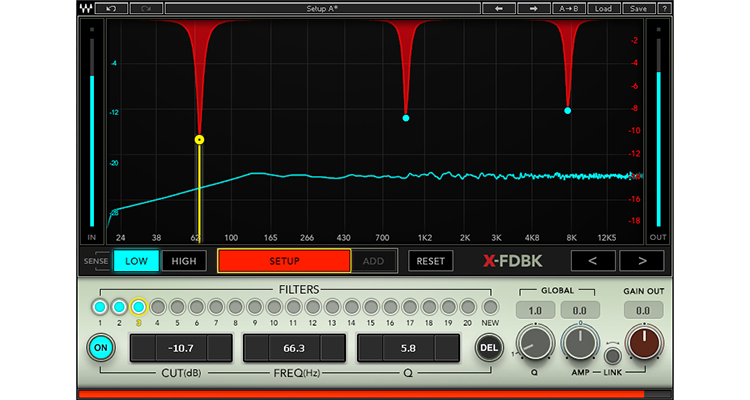
Task: Go to next preset arrow
Action: 534,8
